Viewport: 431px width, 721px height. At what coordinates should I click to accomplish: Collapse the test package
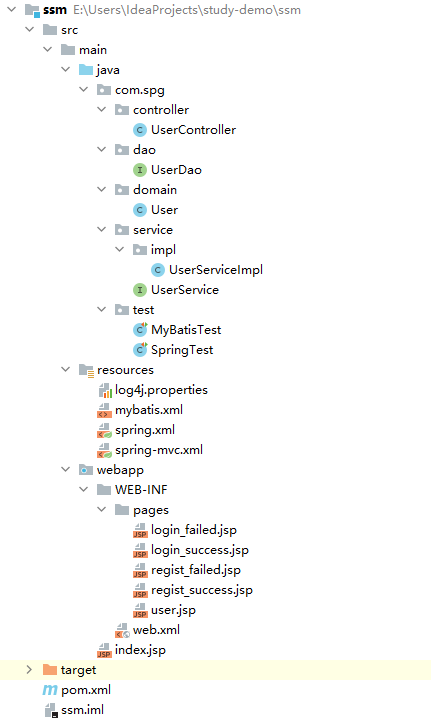click(x=102, y=309)
